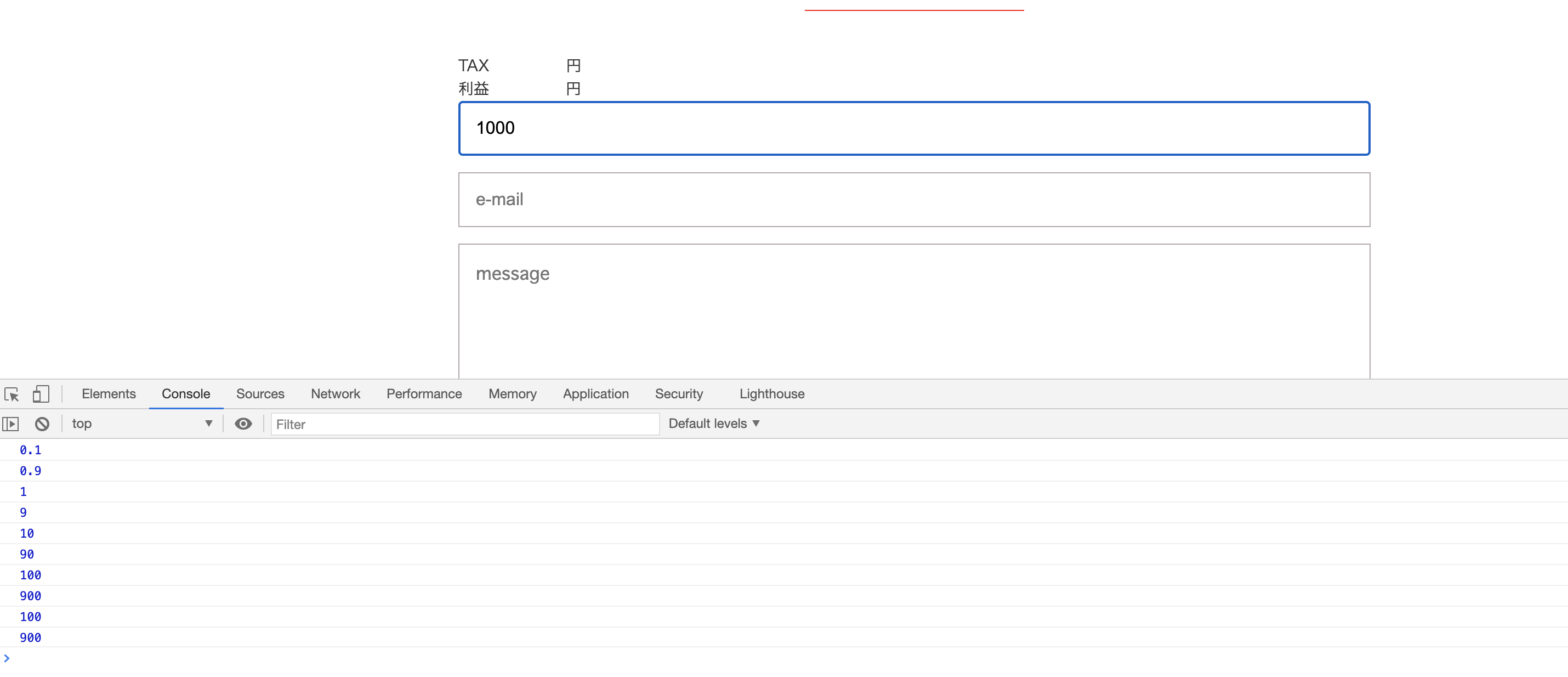Switch to the Elements tab
The width and height of the screenshot is (1568, 677).
pyautogui.click(x=109, y=394)
